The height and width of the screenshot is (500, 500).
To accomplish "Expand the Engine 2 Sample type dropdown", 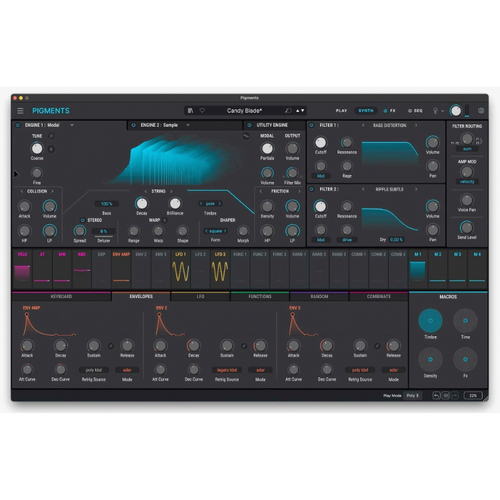I will click(x=188, y=125).
